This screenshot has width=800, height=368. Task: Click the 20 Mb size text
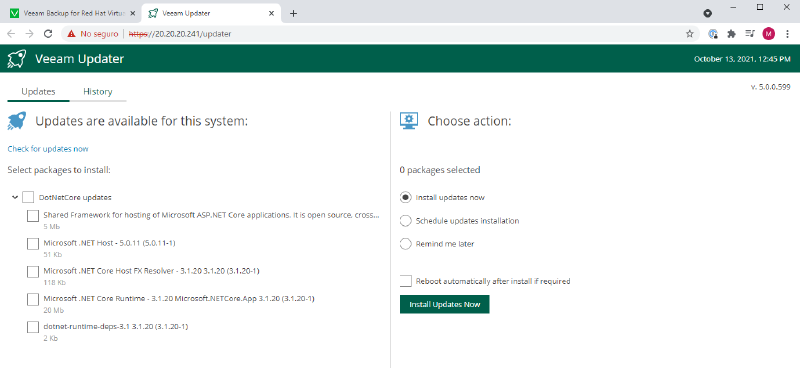pos(53,310)
